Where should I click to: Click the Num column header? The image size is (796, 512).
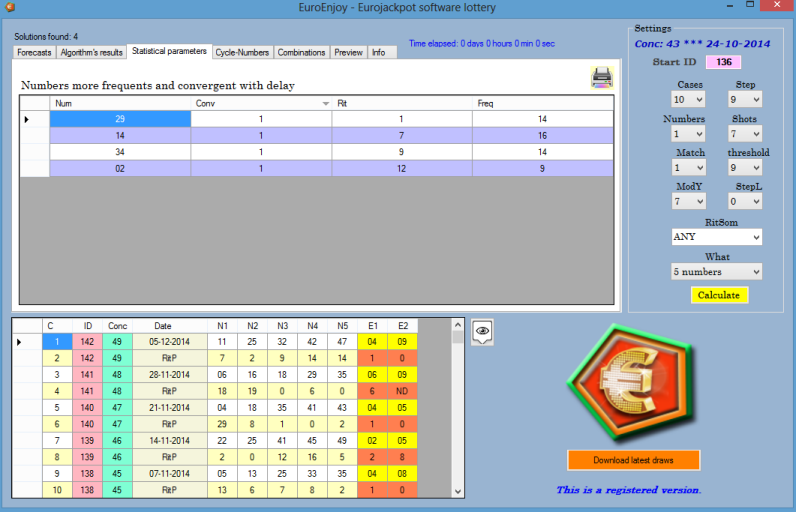(120, 104)
